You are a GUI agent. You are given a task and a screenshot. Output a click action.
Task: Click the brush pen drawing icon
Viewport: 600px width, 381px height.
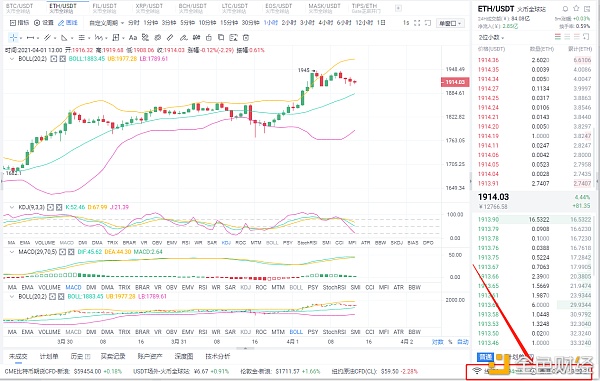[x=184, y=37]
